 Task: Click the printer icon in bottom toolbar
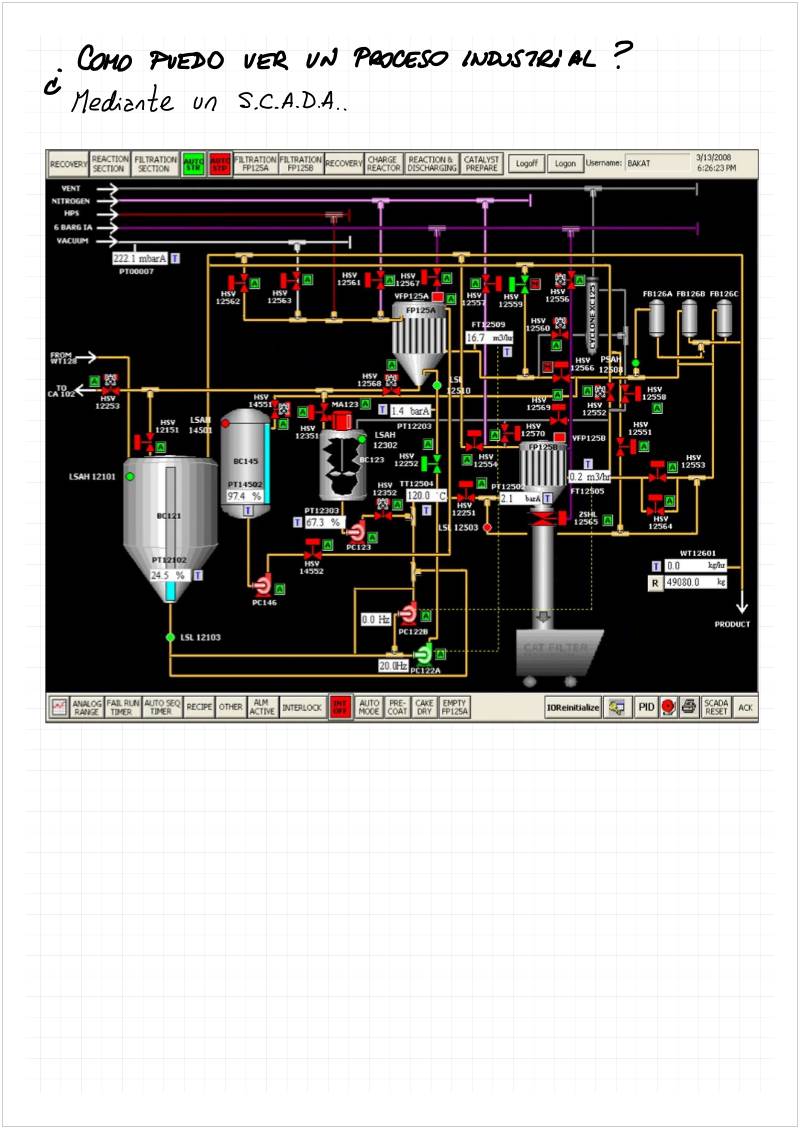pyautogui.click(x=689, y=707)
